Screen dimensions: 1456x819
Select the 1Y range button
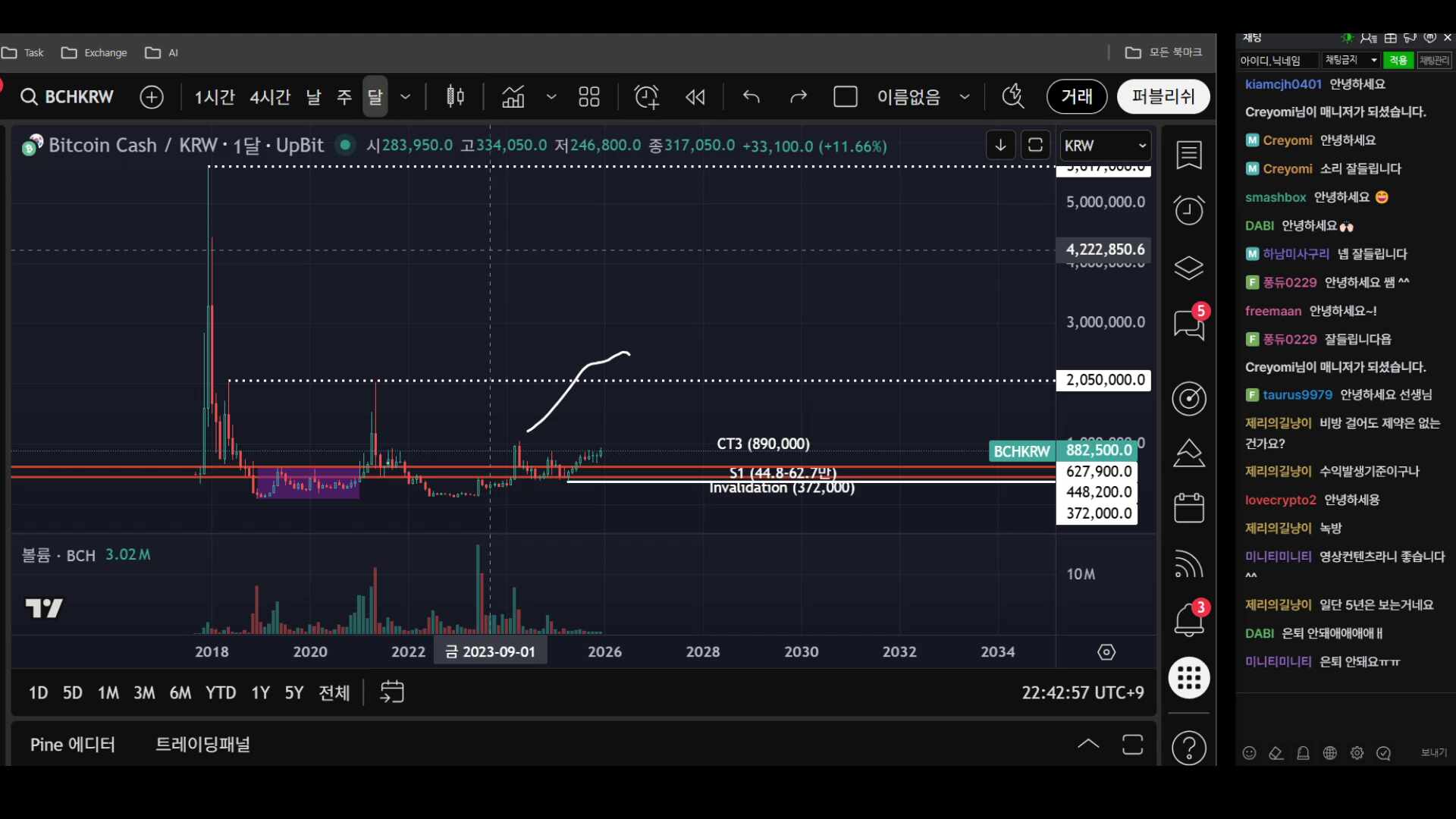260,692
